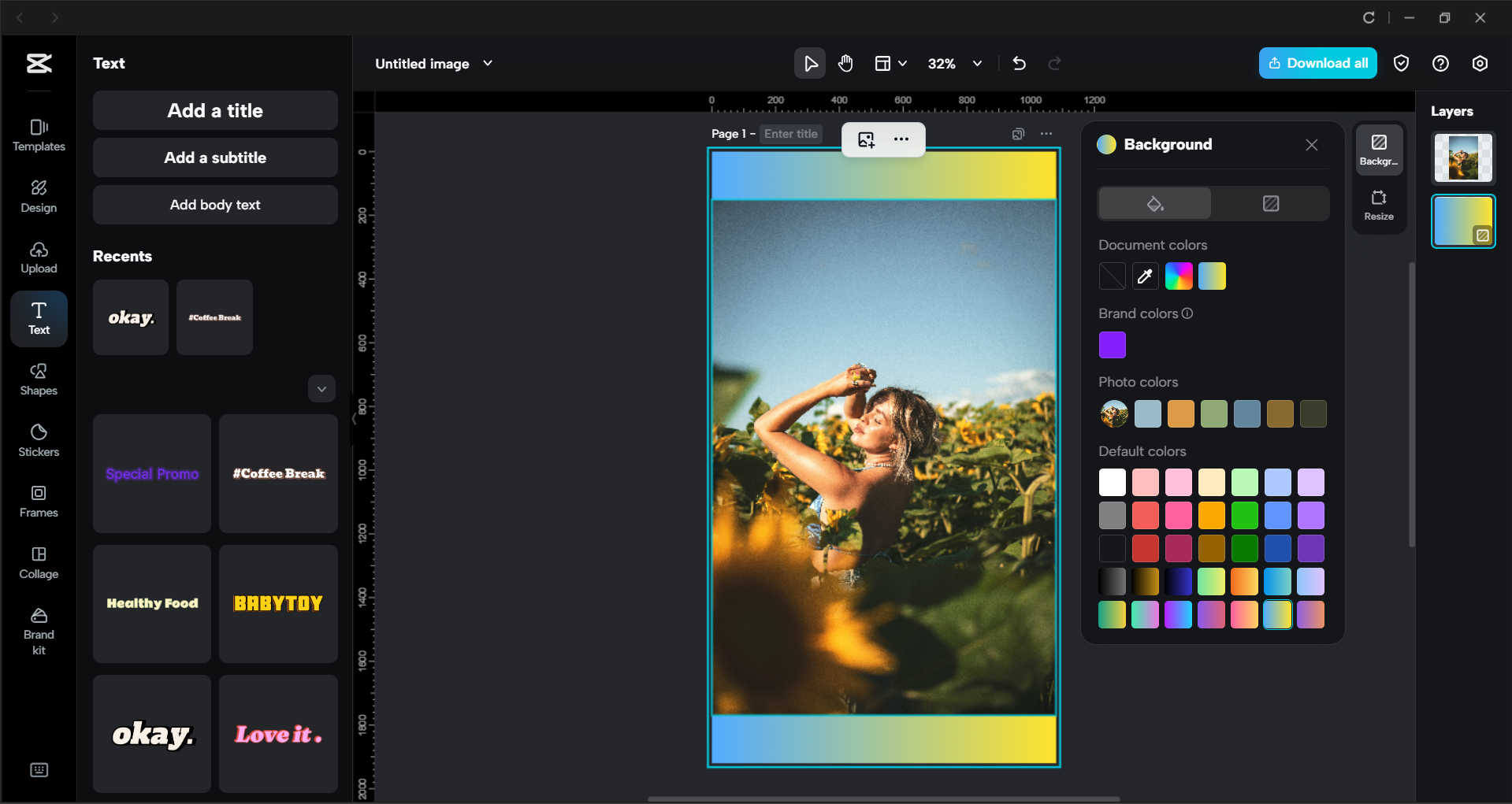1512x804 pixels.
Task: Select the gradient Background layer thumbnail
Action: (1463, 220)
